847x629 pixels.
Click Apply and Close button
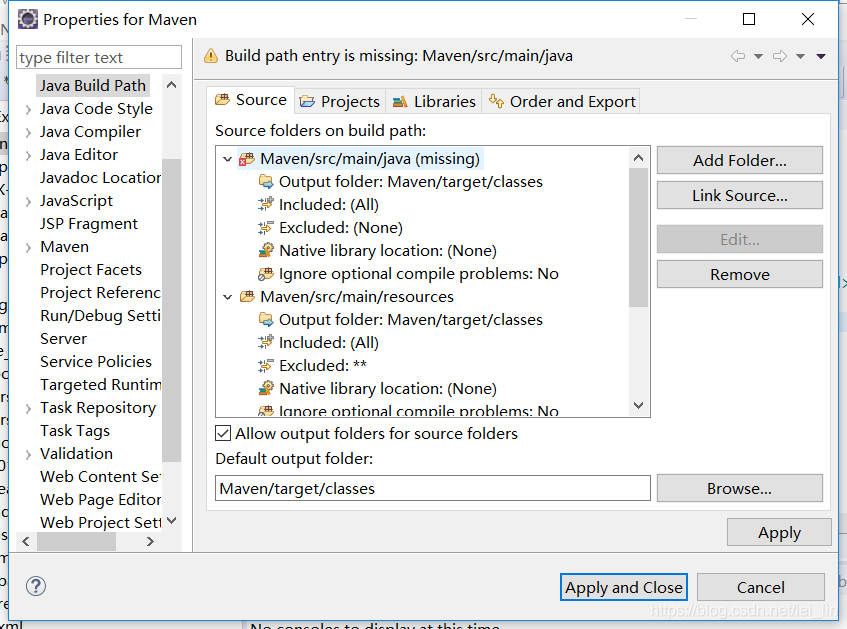[623, 587]
